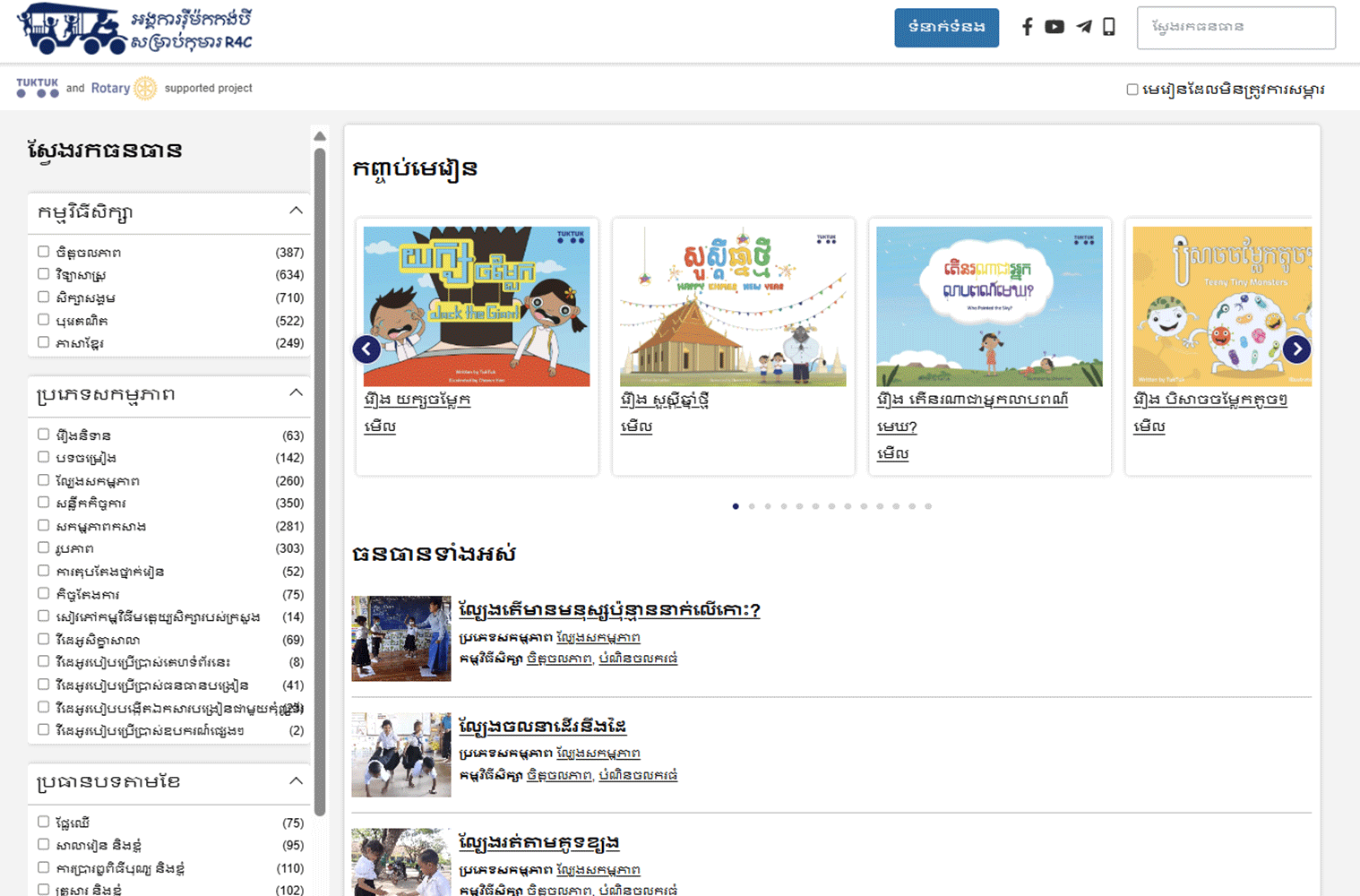Click the Rotary wheel logo
1360x896 pixels.
pyautogui.click(x=145, y=88)
